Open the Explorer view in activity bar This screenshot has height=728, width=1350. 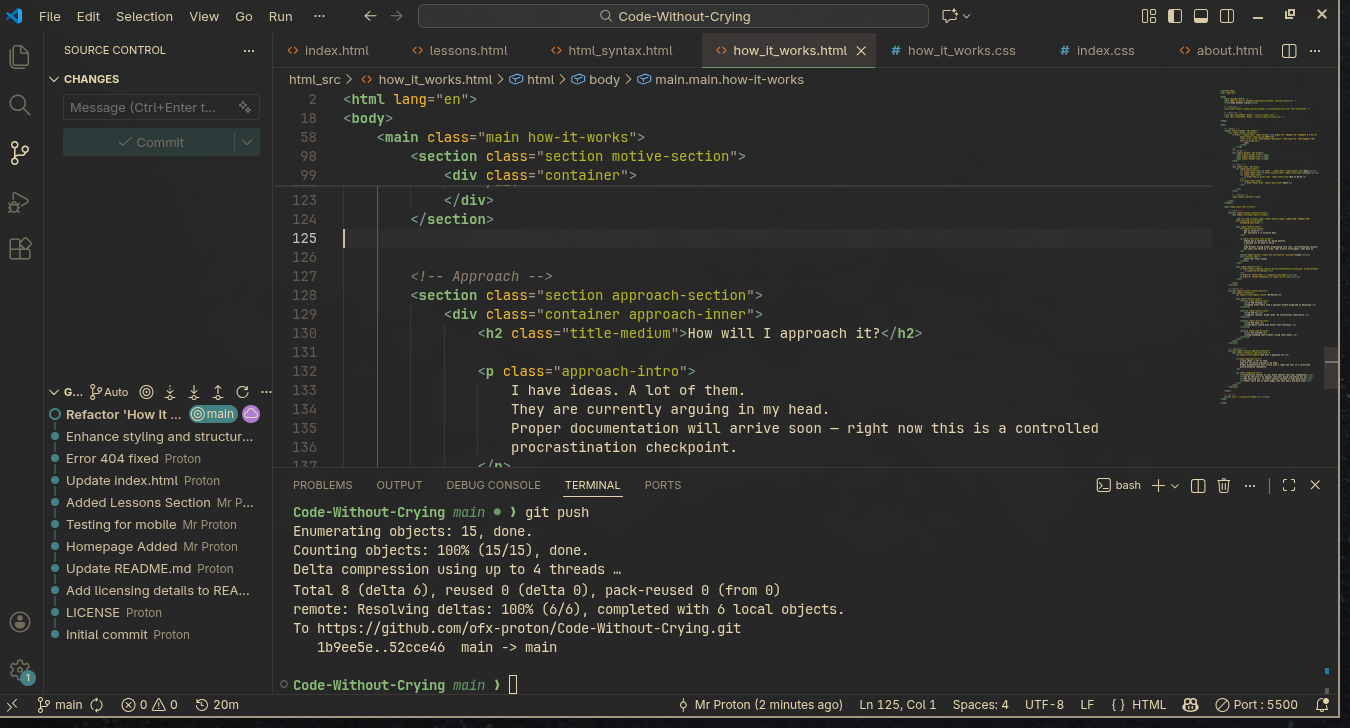coord(20,57)
